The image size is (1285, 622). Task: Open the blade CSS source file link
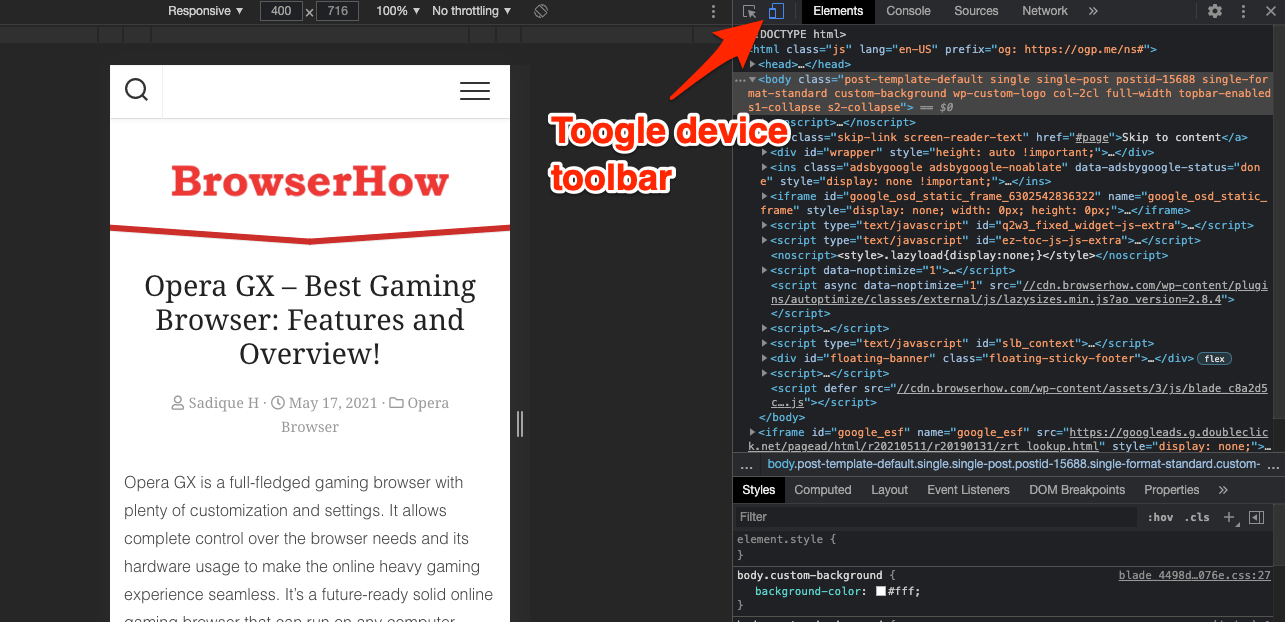click(1194, 575)
